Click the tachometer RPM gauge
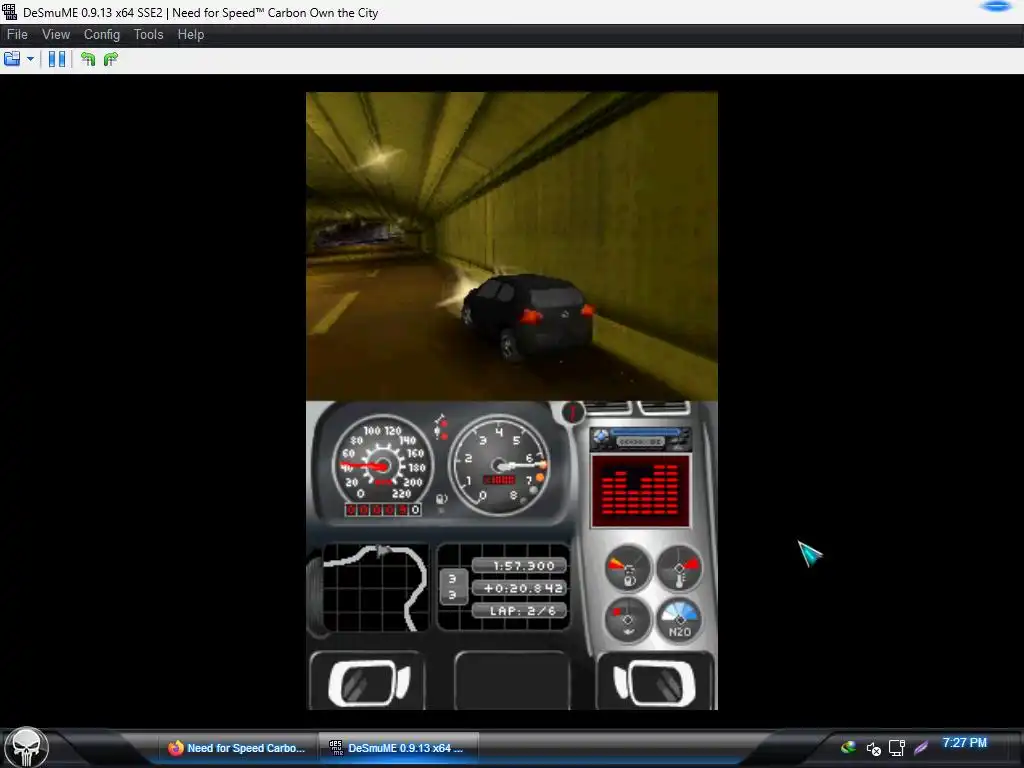The height and width of the screenshot is (768, 1024). 500,464
